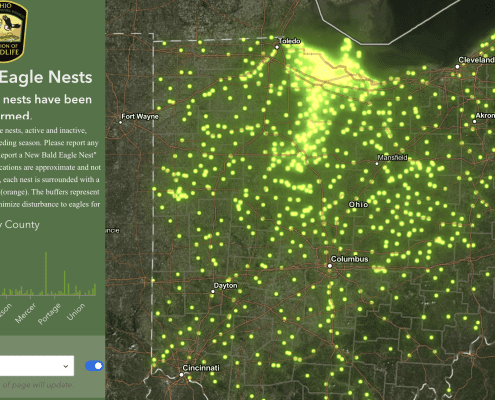
Task: Click the Fort Wayne city marker
Action: point(121,122)
